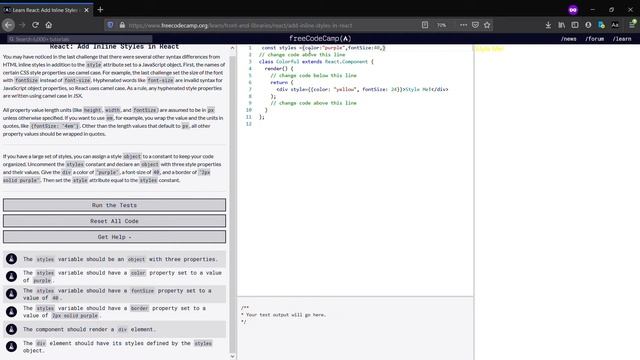Click the 'class Colorful extends React.Component' line
The height and width of the screenshot is (360, 640).
pos(316,62)
